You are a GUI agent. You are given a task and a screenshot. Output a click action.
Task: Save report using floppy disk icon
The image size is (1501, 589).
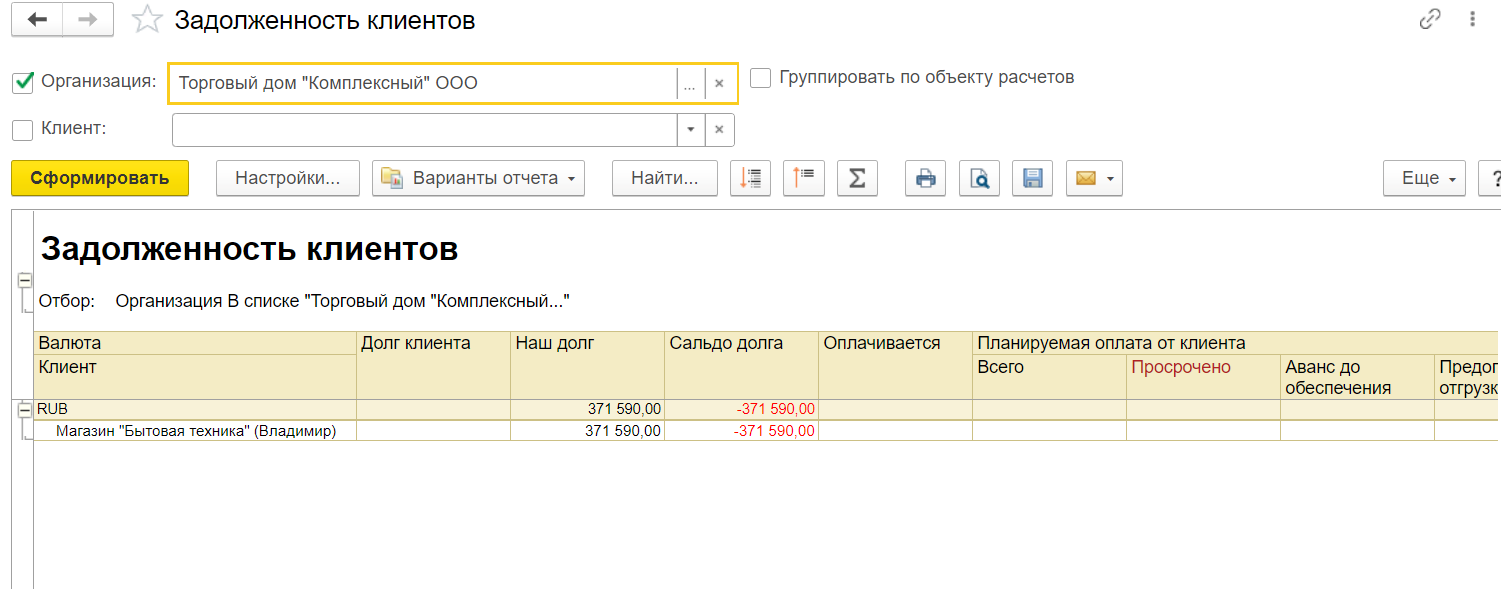pos(1032,179)
